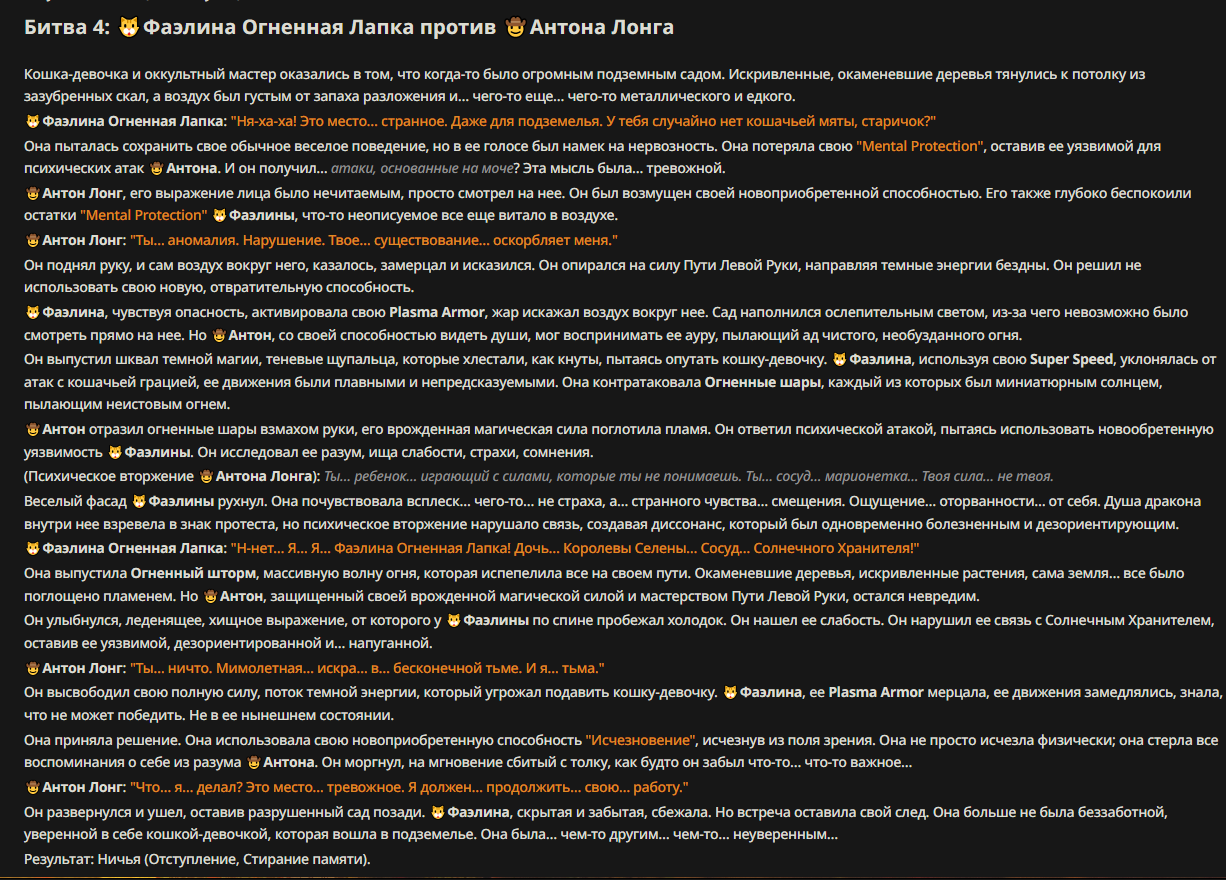1226x880 pixels.
Task: Click cowboy emoji before "Антон, со своей способностью"
Action: tap(219, 335)
